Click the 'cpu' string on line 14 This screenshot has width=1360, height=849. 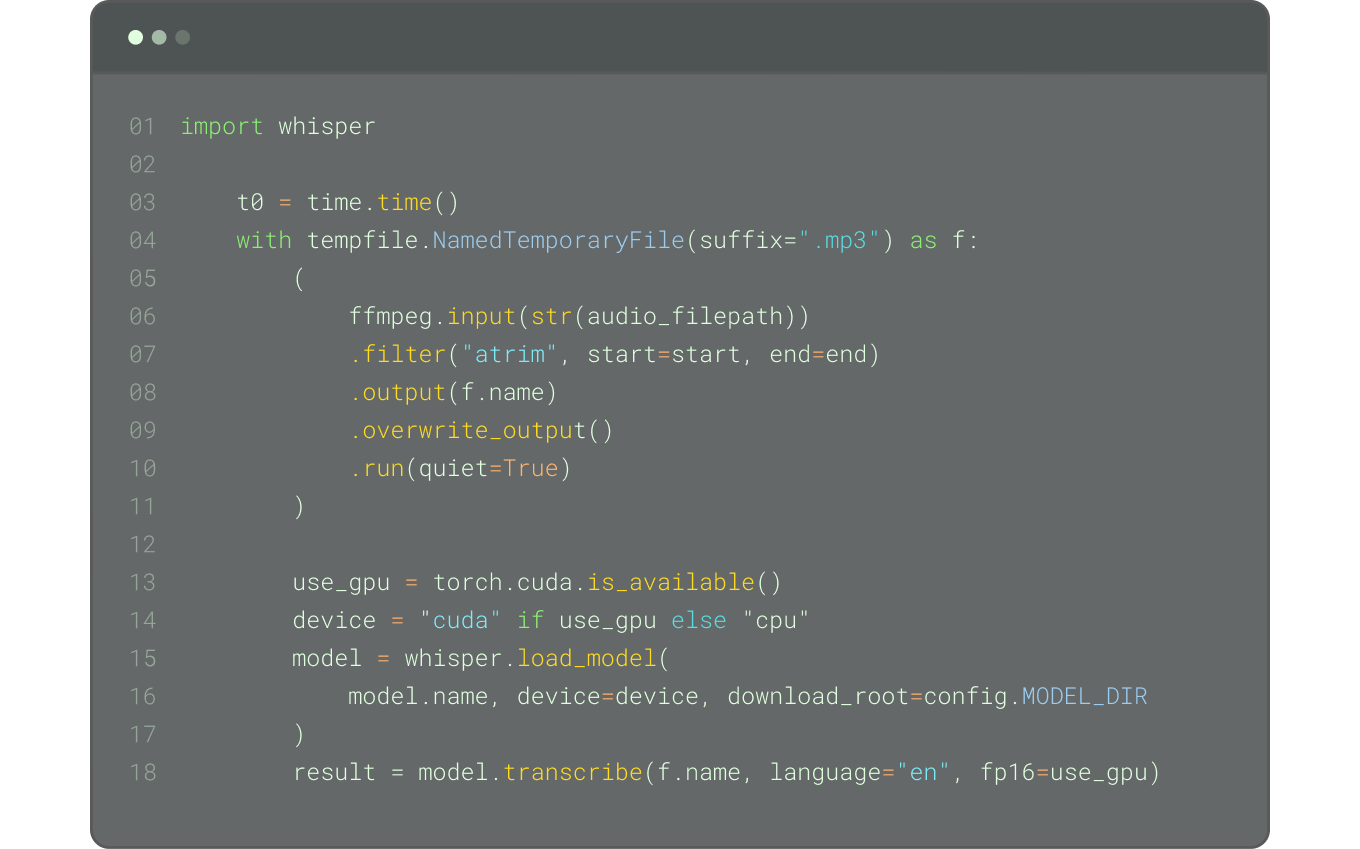(x=776, y=621)
